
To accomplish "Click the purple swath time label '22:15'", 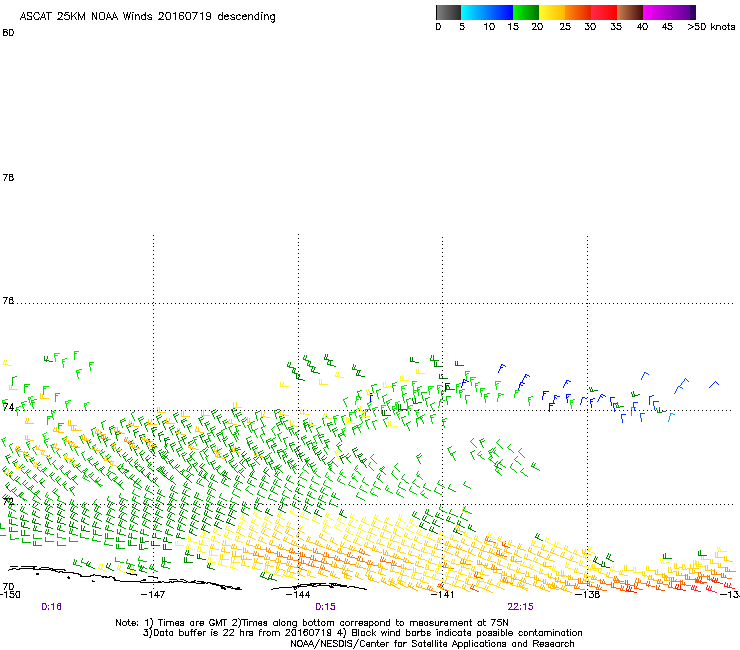I will tap(521, 607).
